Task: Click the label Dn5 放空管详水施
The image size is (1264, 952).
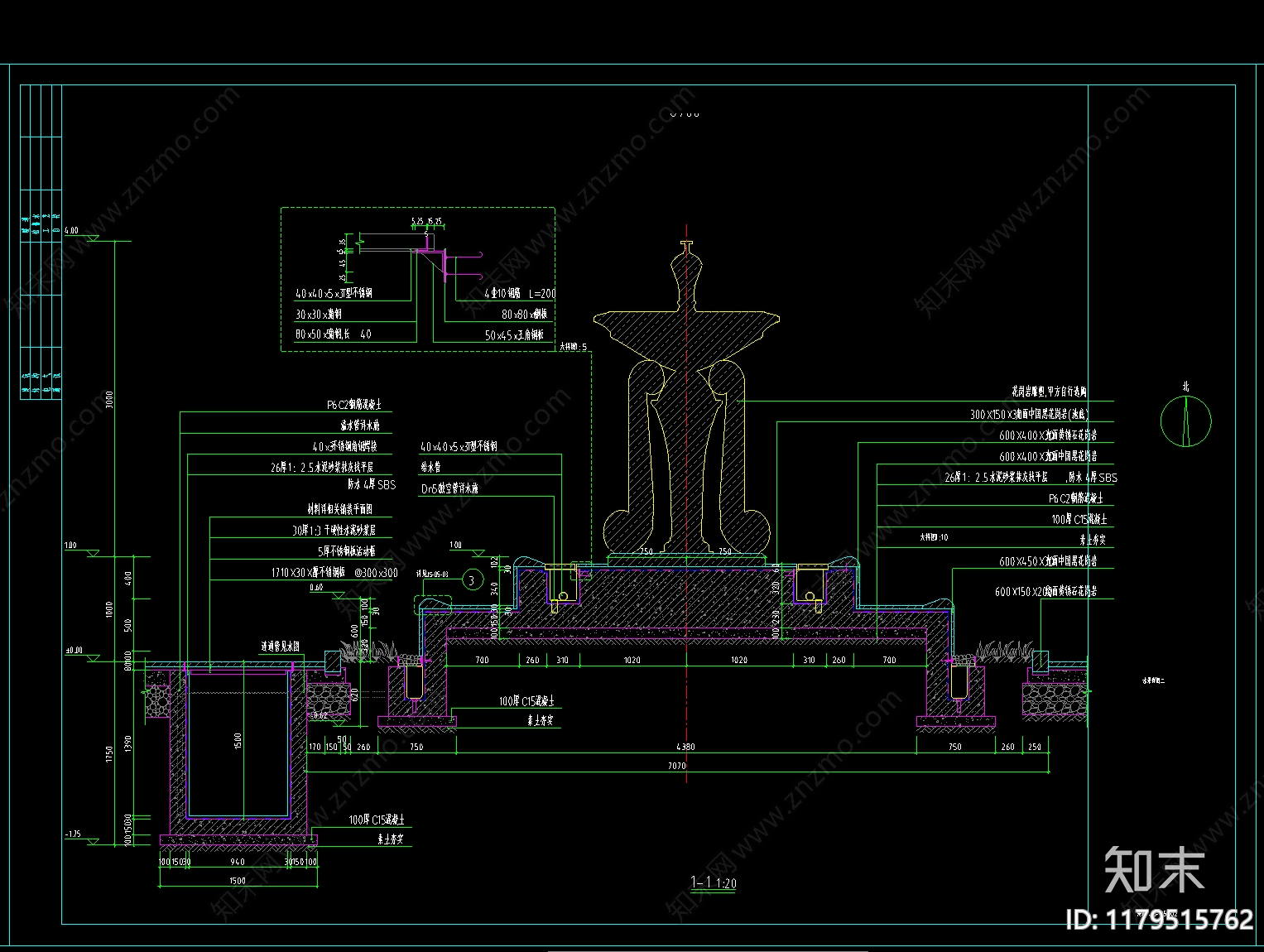Action: [449, 488]
